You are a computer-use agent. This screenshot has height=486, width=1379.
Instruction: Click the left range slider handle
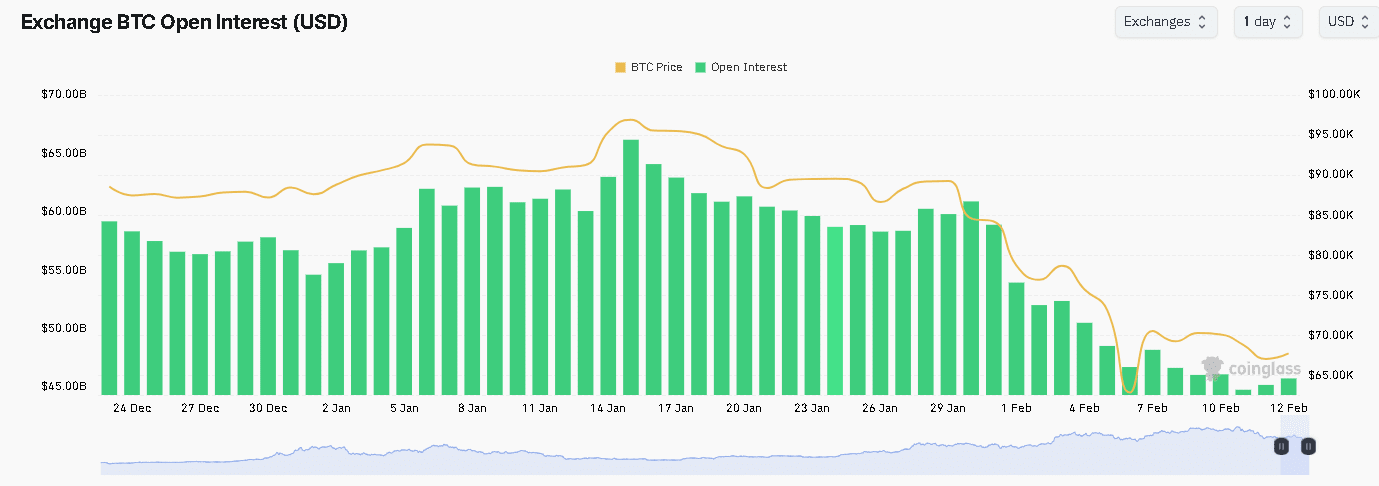point(1281,446)
